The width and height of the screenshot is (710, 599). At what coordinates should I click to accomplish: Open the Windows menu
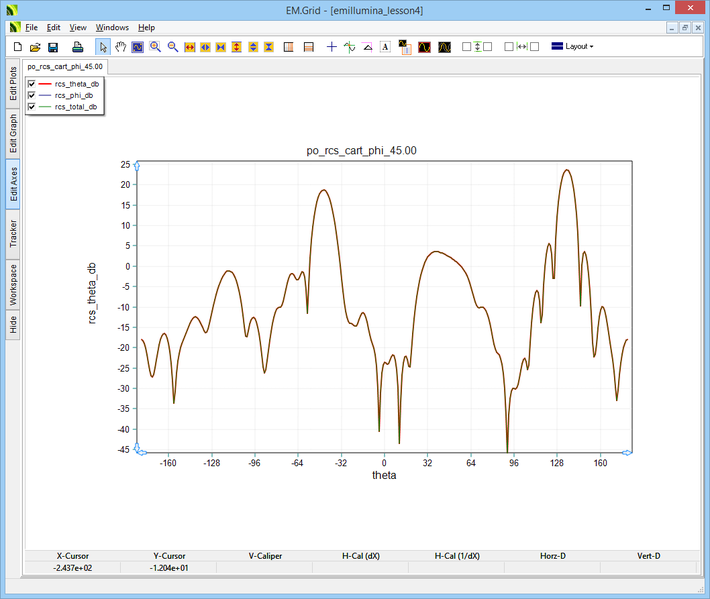(x=112, y=28)
